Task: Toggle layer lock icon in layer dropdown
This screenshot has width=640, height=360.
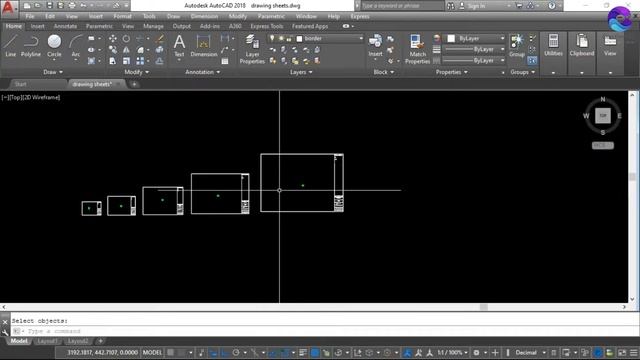Action: tap(289, 38)
